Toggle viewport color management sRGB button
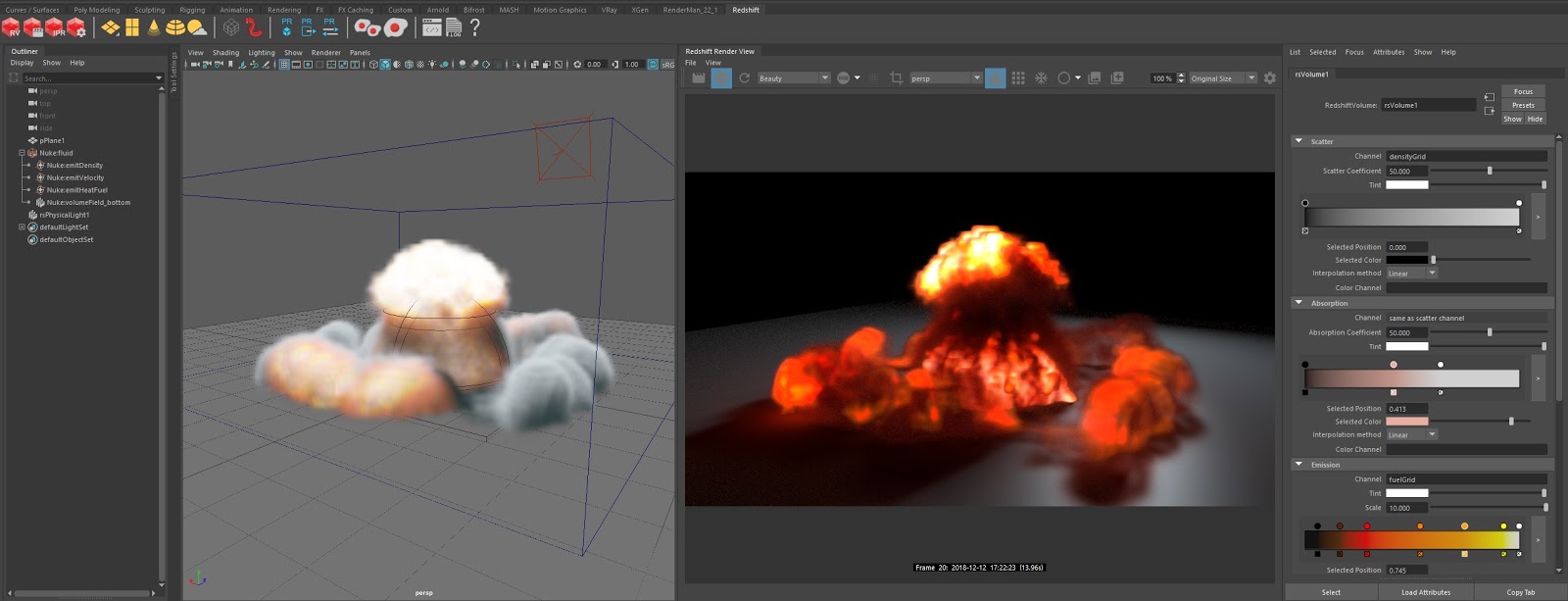Viewport: 1568px width, 601px height. pos(667,65)
